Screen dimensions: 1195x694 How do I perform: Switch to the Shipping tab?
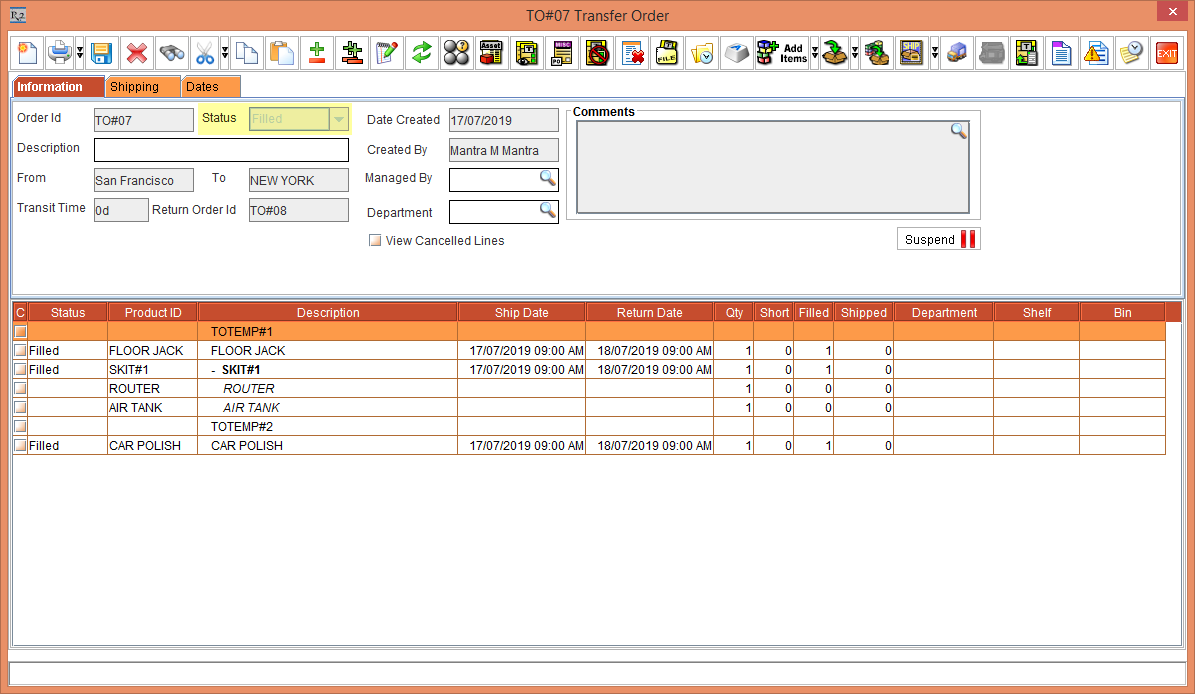pyautogui.click(x=142, y=87)
